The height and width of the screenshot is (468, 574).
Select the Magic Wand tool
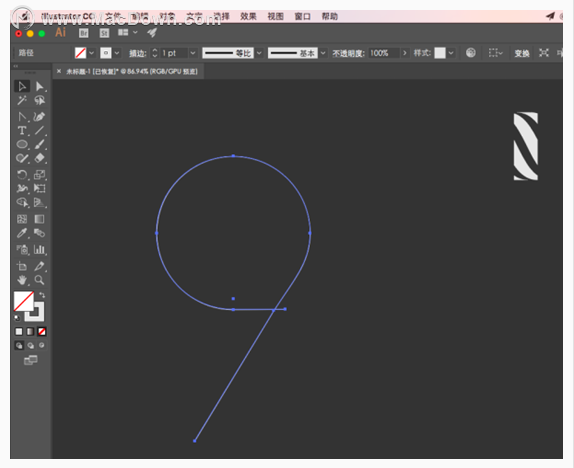click(x=22, y=100)
